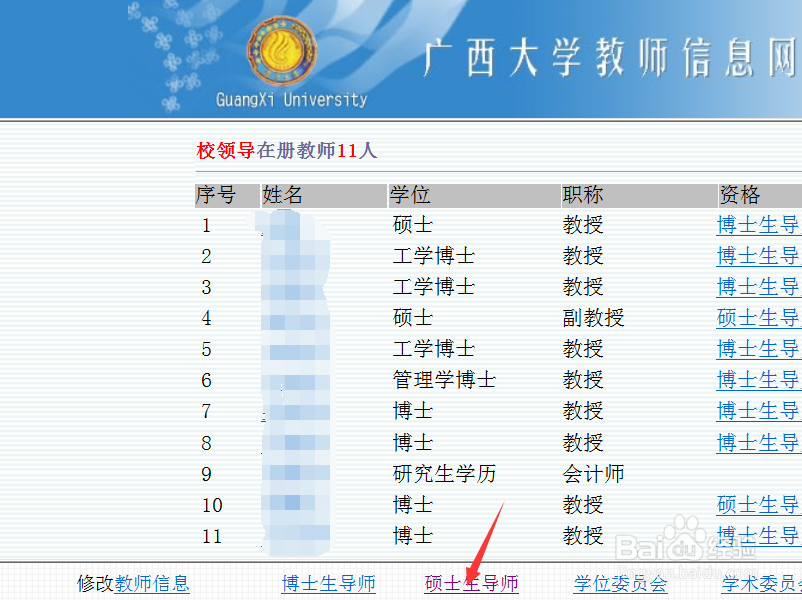Open the 硕士生导师 link marked by red arrow
Screen dimensions: 802x600
click(x=470, y=585)
